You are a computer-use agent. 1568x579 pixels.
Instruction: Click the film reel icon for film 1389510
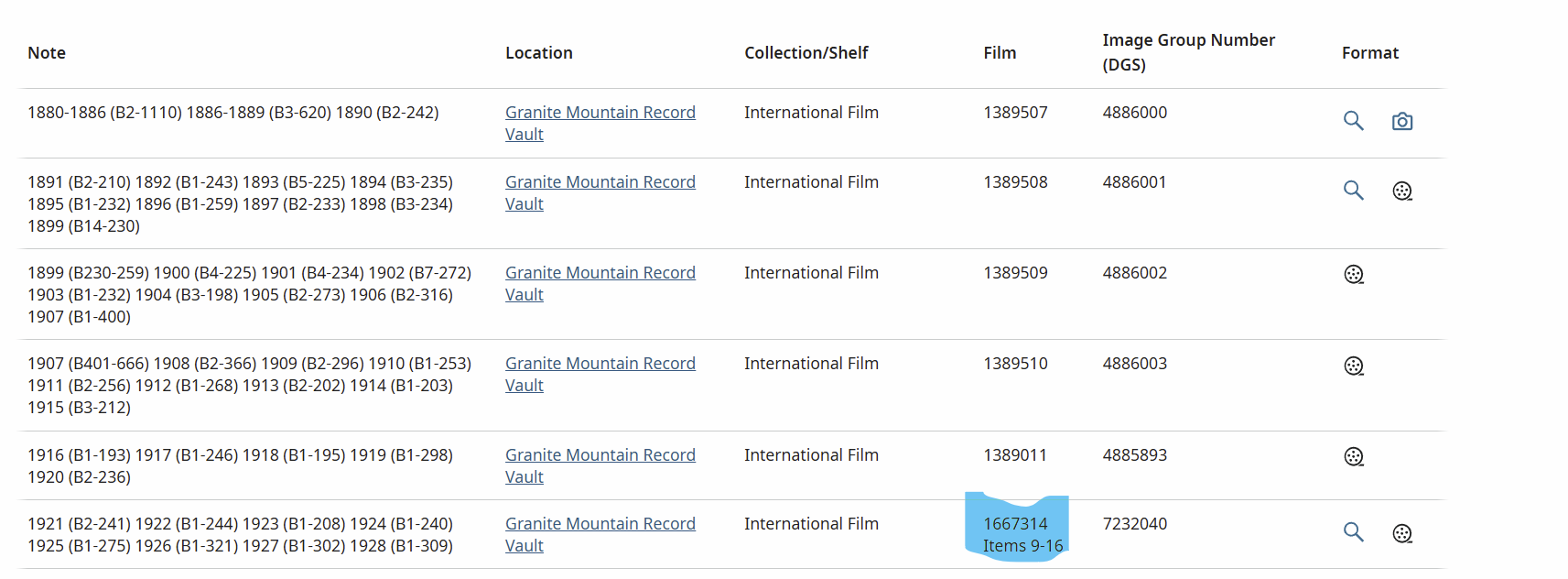tap(1354, 366)
